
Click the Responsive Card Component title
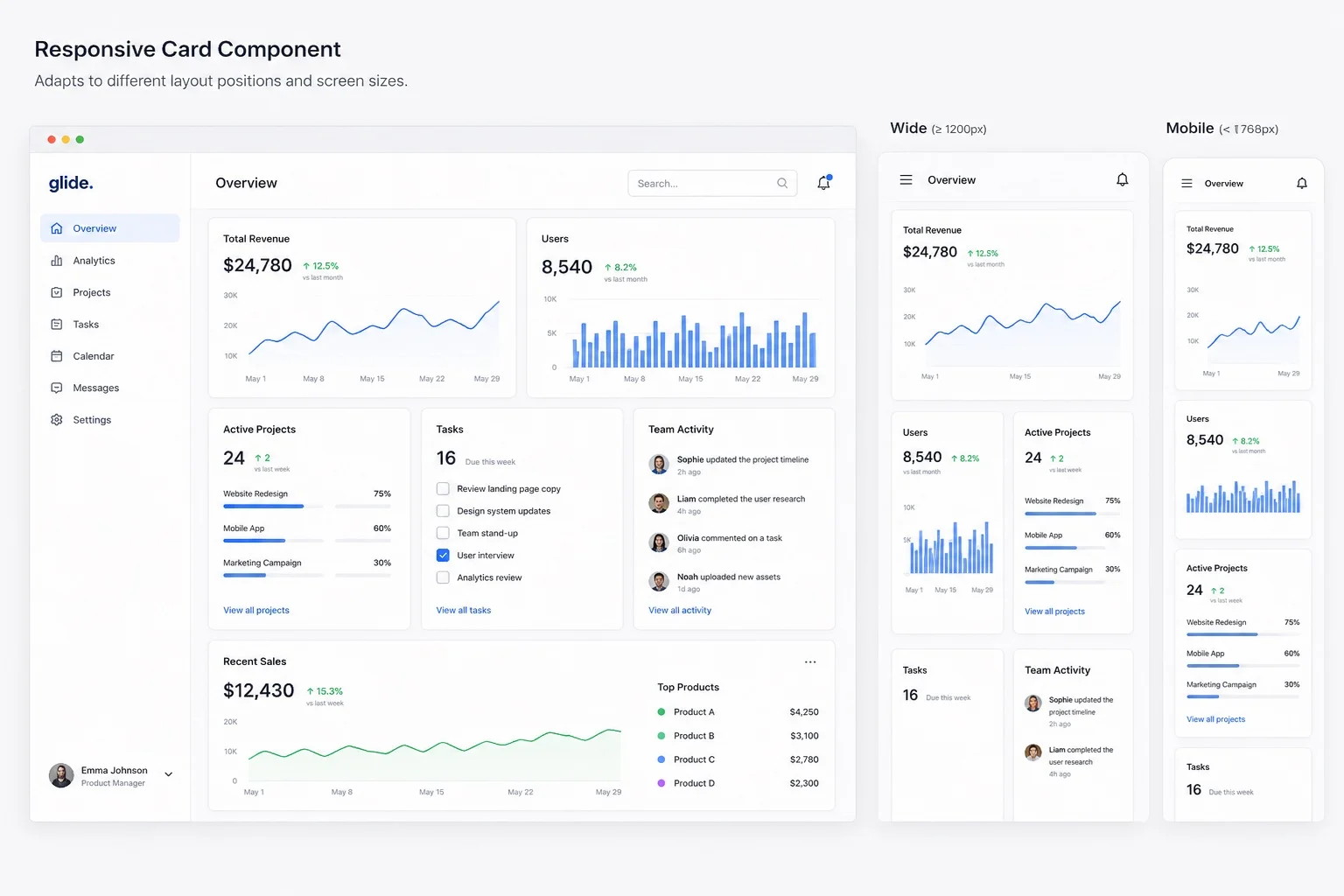coord(187,49)
